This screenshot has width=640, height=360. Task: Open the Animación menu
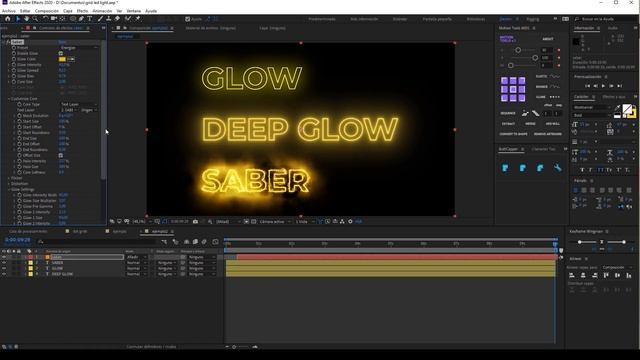[x=102, y=11]
